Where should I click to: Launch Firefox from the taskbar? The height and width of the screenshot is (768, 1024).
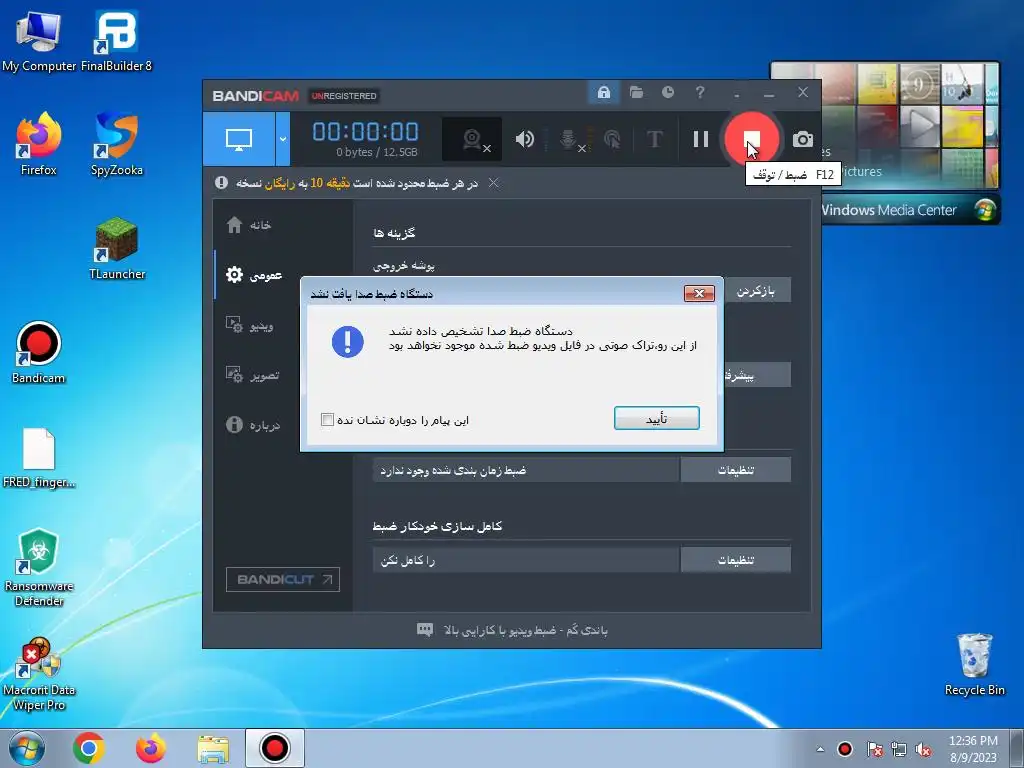click(151, 748)
